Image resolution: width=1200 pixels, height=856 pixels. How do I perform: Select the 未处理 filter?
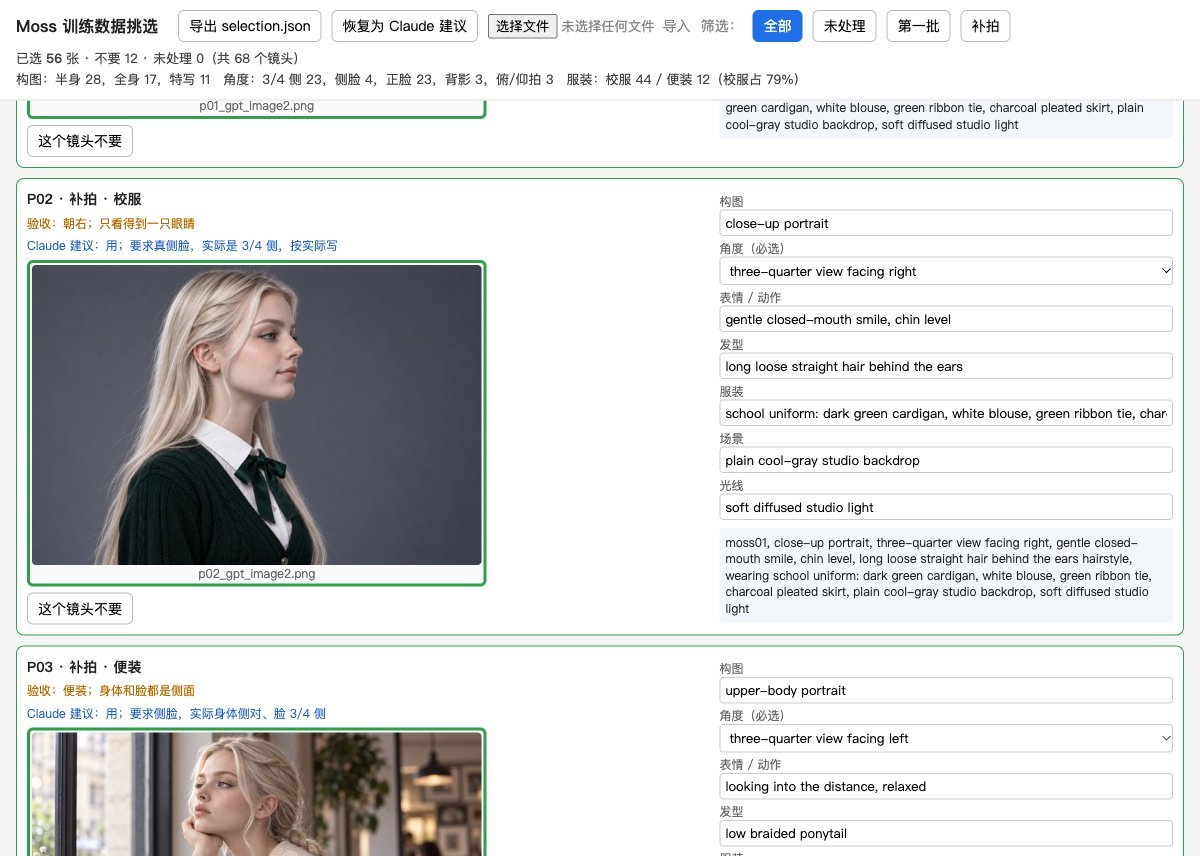coord(845,26)
